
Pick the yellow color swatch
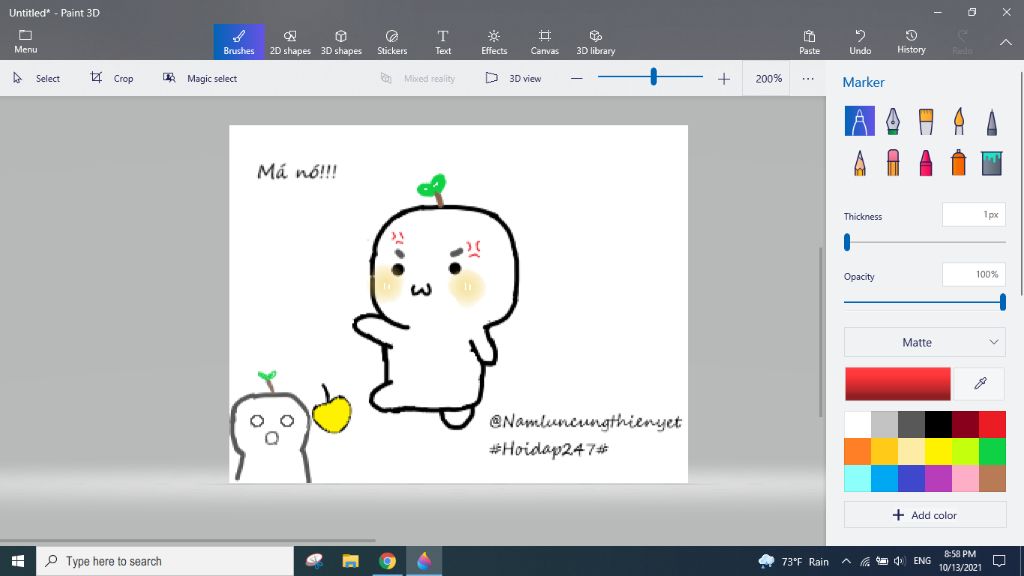(937, 451)
